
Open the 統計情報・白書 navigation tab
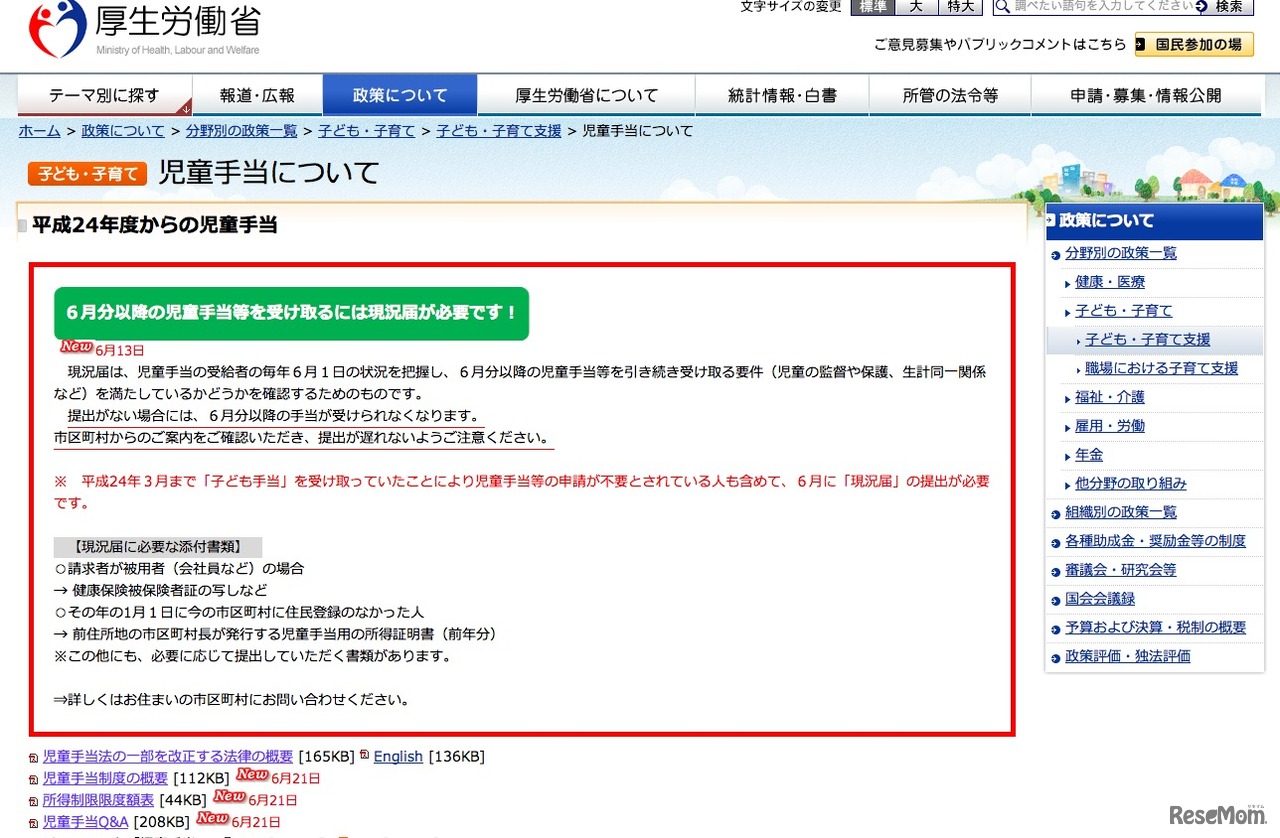[783, 96]
